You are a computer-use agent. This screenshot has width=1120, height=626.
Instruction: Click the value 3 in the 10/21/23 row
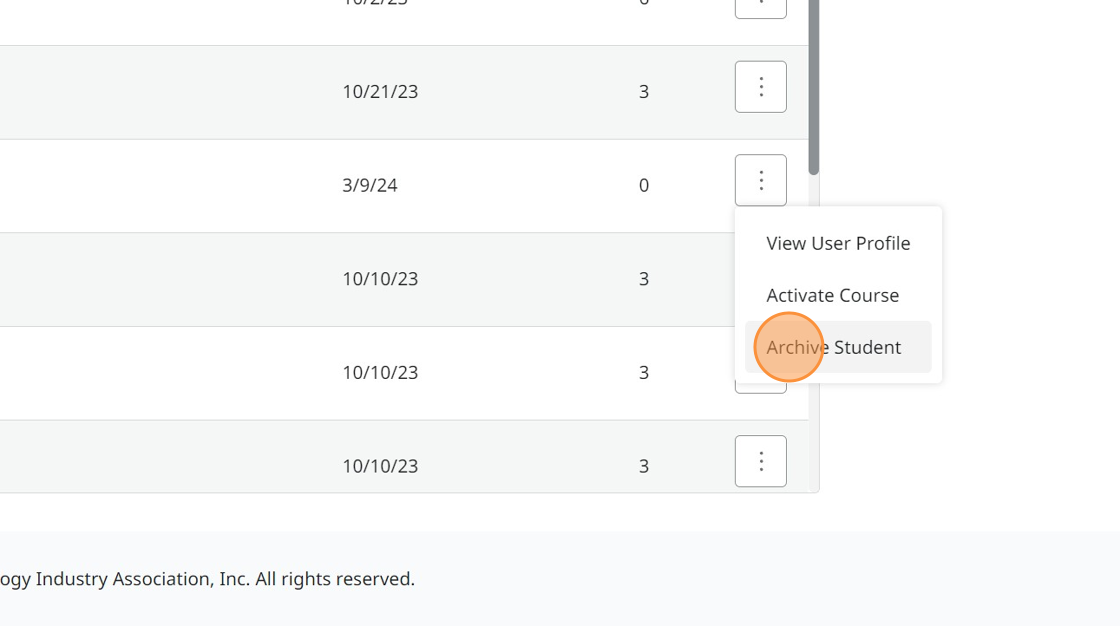(644, 92)
